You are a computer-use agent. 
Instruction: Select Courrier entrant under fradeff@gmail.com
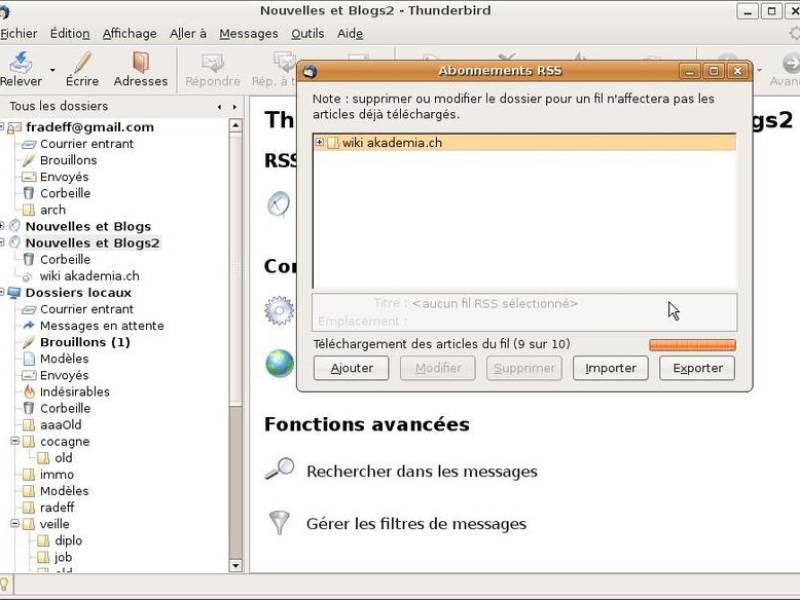87,144
